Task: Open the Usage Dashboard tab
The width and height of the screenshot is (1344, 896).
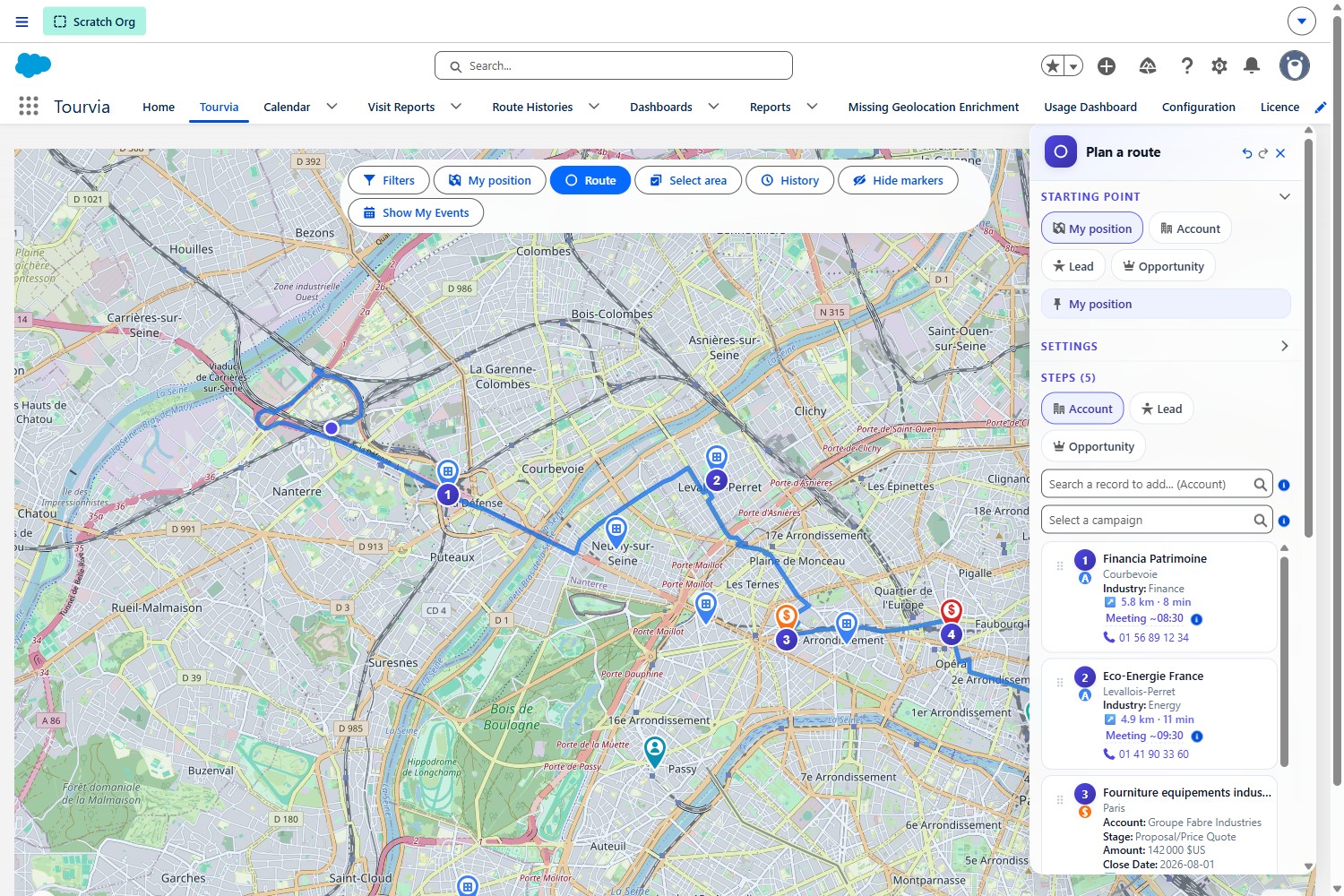Action: pos(1090,107)
